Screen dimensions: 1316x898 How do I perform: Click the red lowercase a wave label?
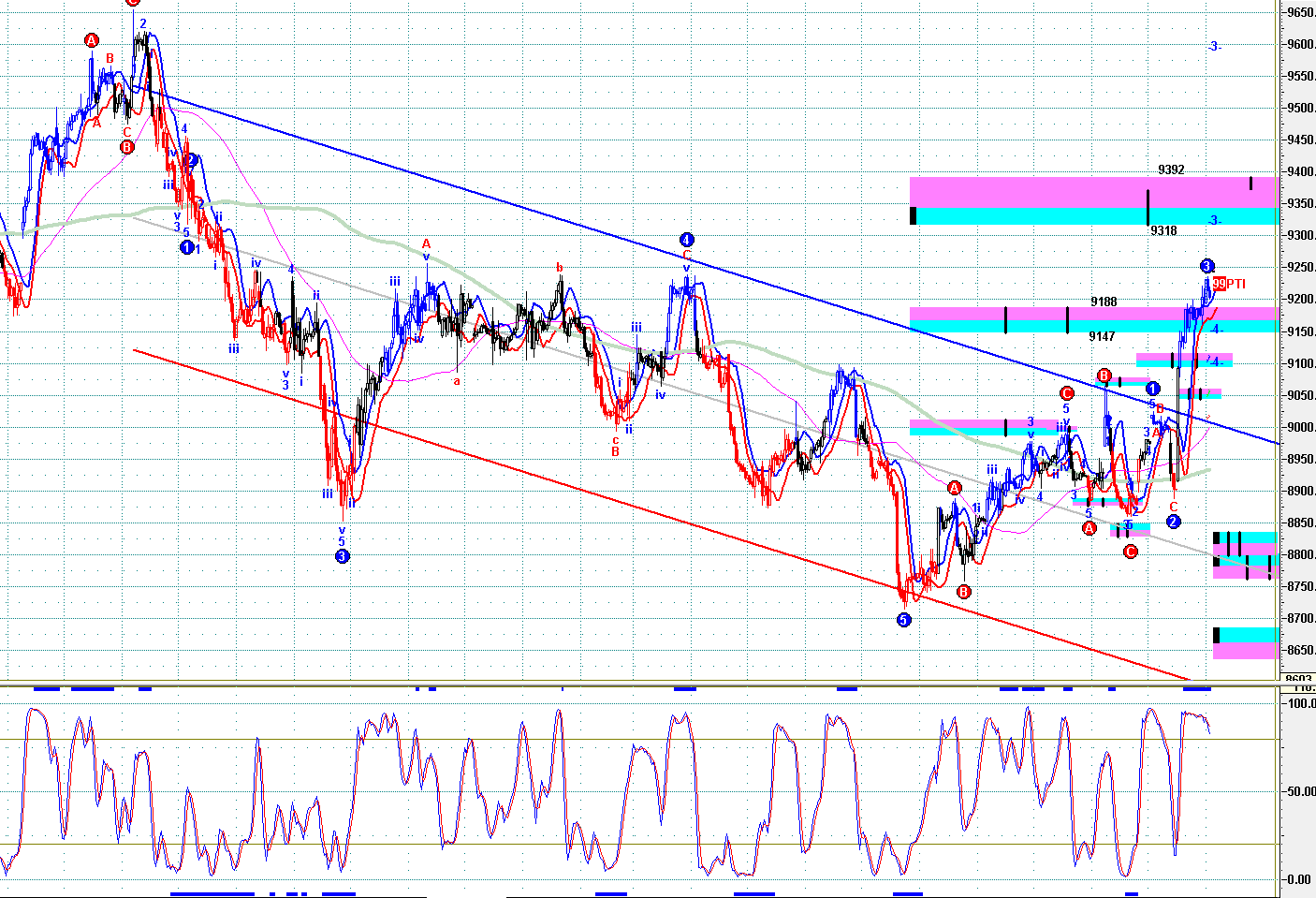[x=457, y=381]
